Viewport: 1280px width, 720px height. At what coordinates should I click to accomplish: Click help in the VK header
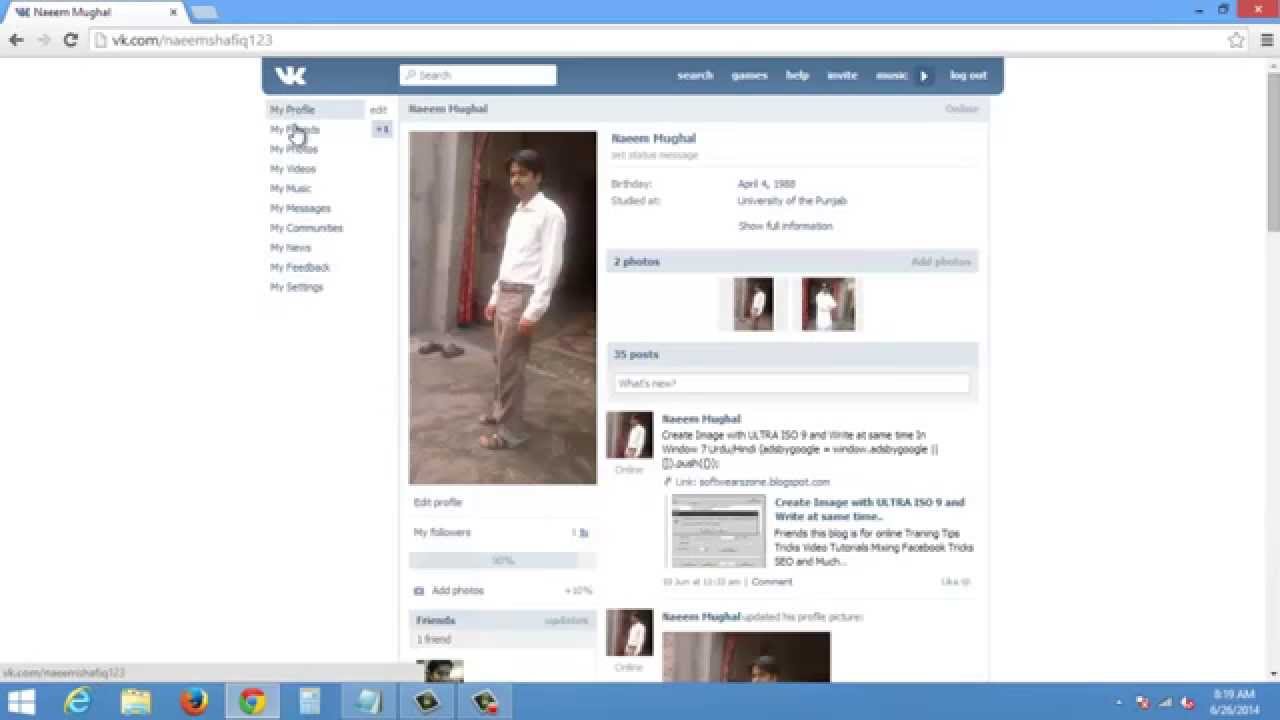(797, 75)
